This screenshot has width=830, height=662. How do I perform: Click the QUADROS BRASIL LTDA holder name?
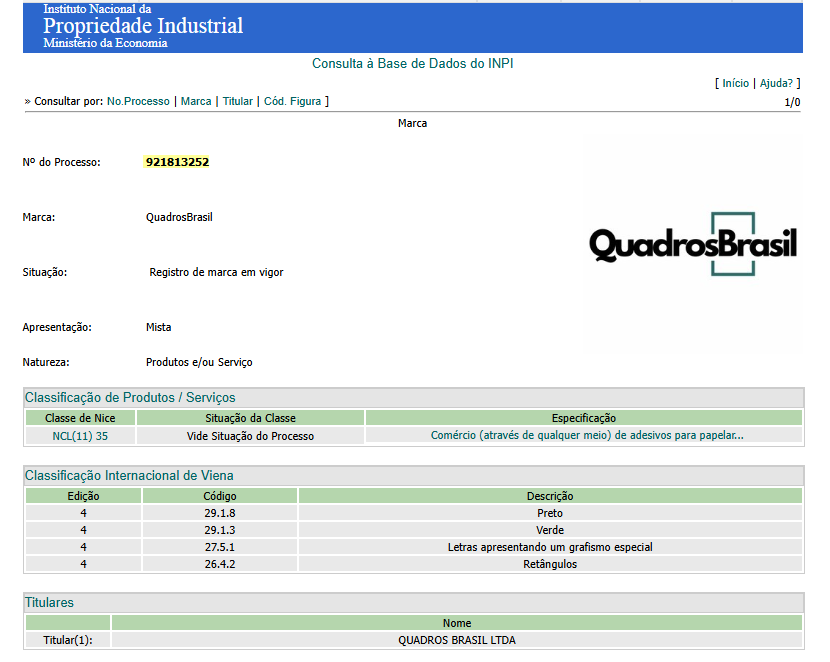[x=456, y=640]
